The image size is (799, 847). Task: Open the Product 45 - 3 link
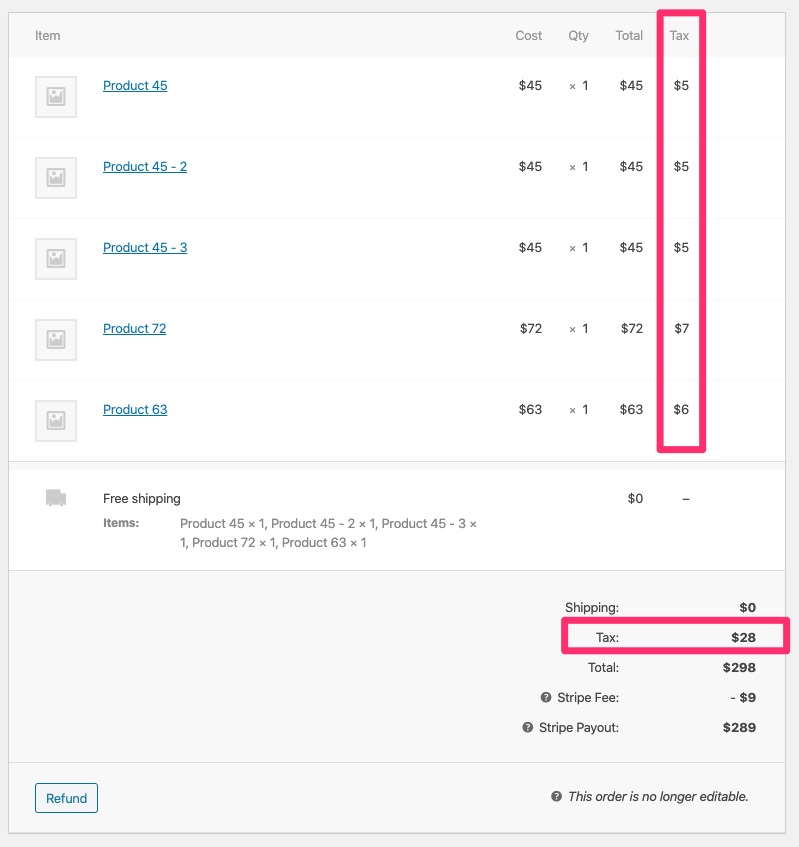144,247
